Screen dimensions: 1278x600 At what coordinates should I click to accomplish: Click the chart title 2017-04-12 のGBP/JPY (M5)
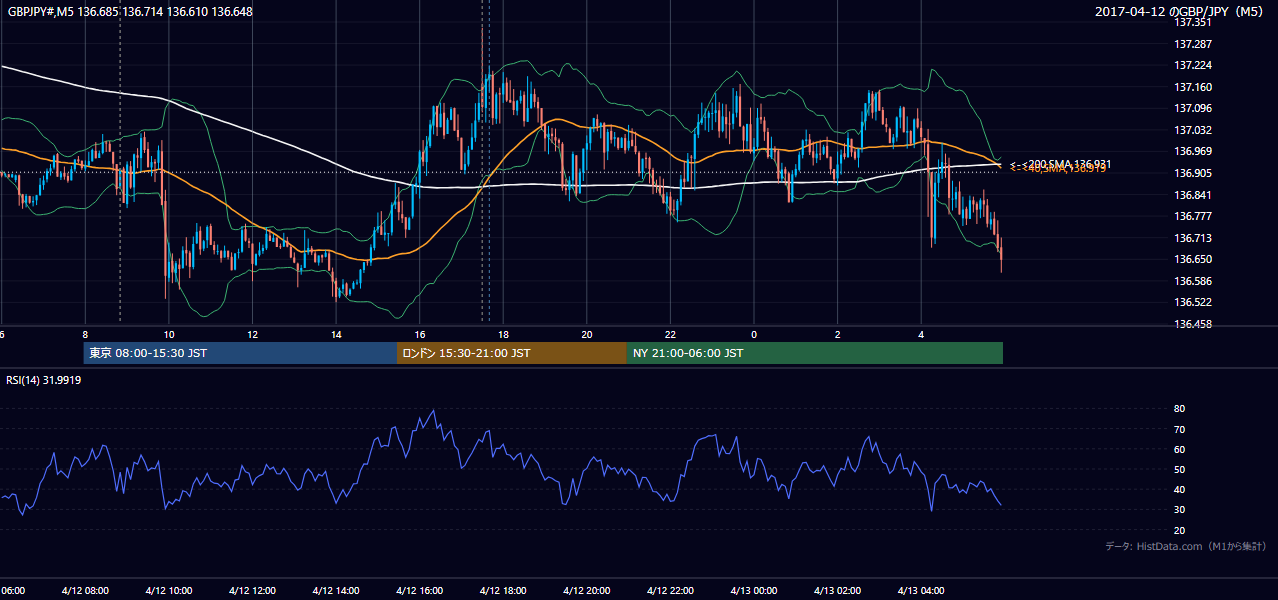[1180, 12]
